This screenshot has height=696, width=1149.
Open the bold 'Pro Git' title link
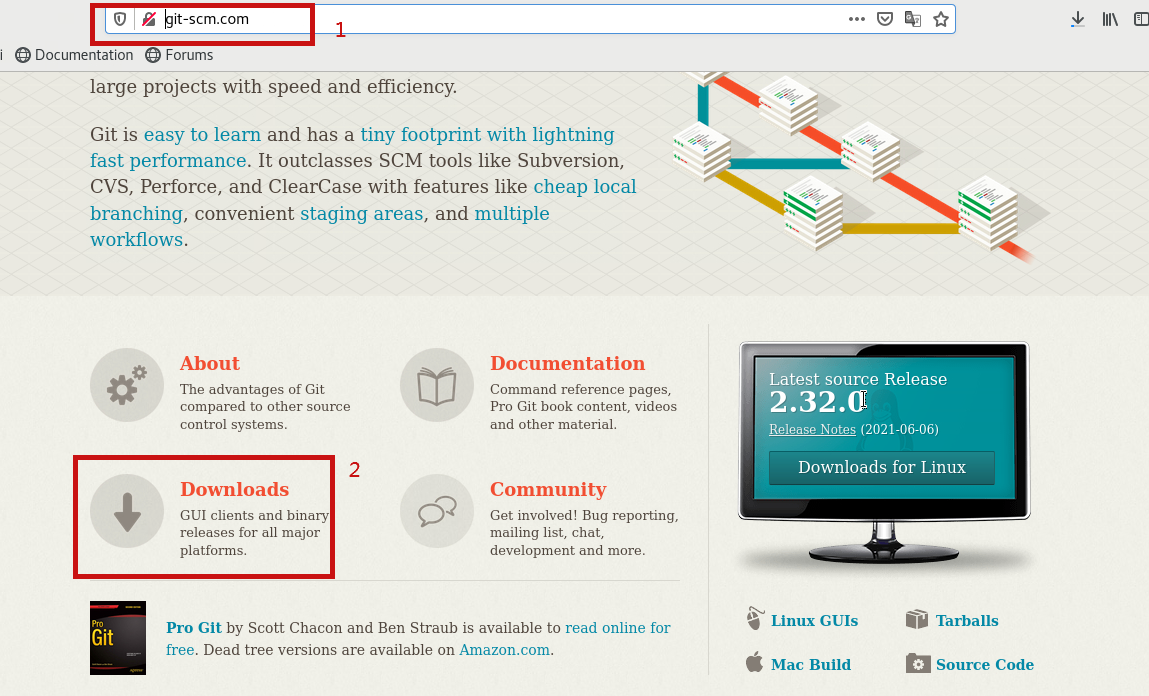tap(193, 628)
